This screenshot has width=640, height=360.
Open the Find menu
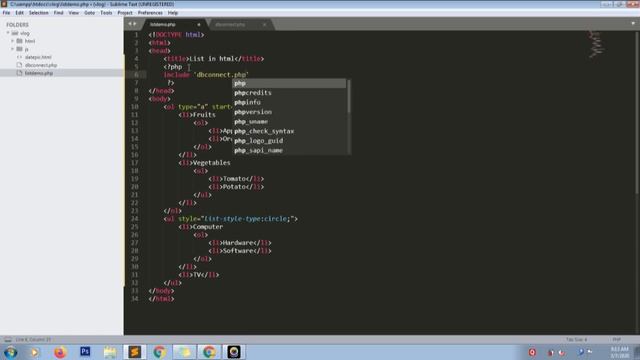(58, 13)
